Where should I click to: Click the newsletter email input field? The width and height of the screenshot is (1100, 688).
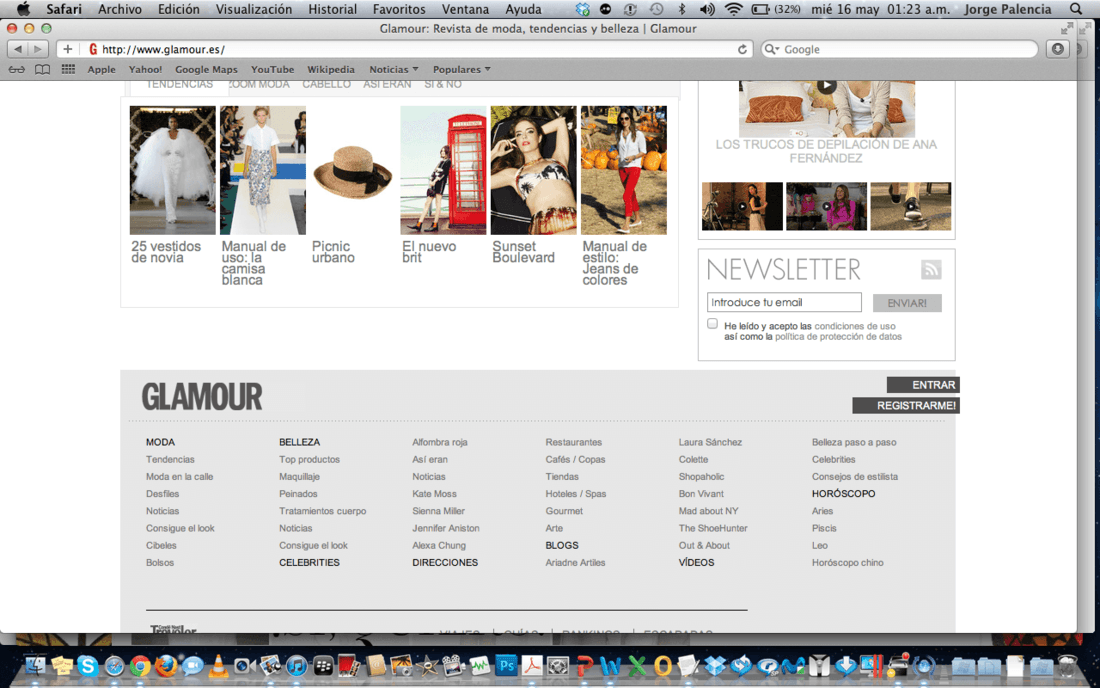coord(784,302)
